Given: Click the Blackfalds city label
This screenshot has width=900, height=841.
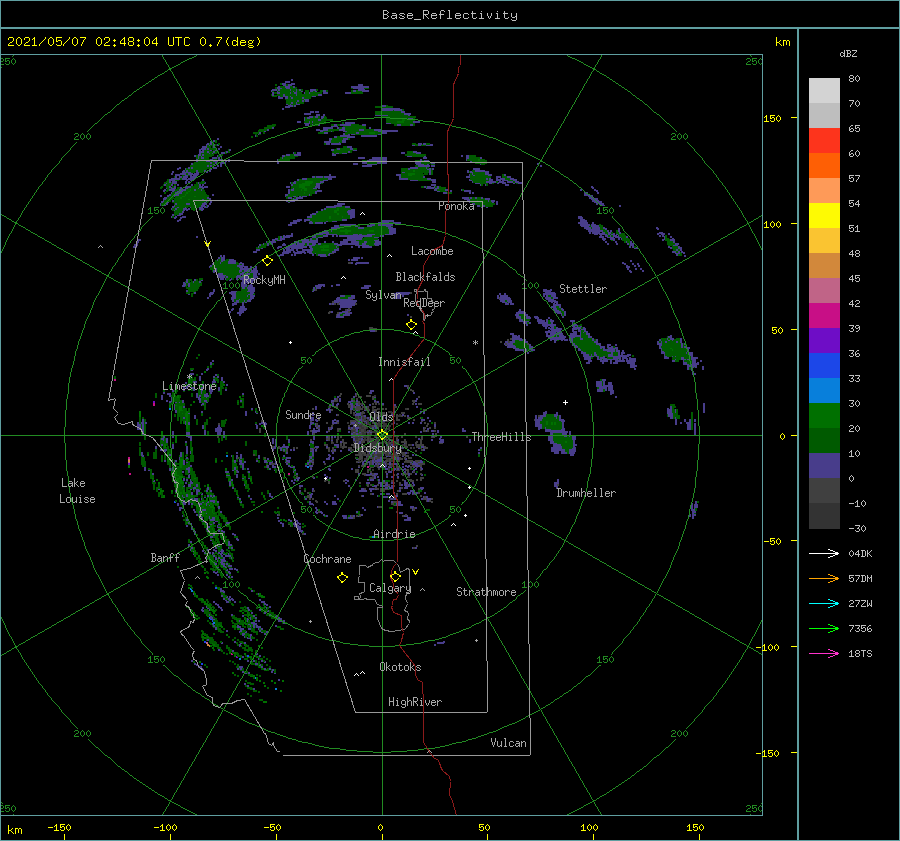Looking at the screenshot, I should (x=425, y=277).
